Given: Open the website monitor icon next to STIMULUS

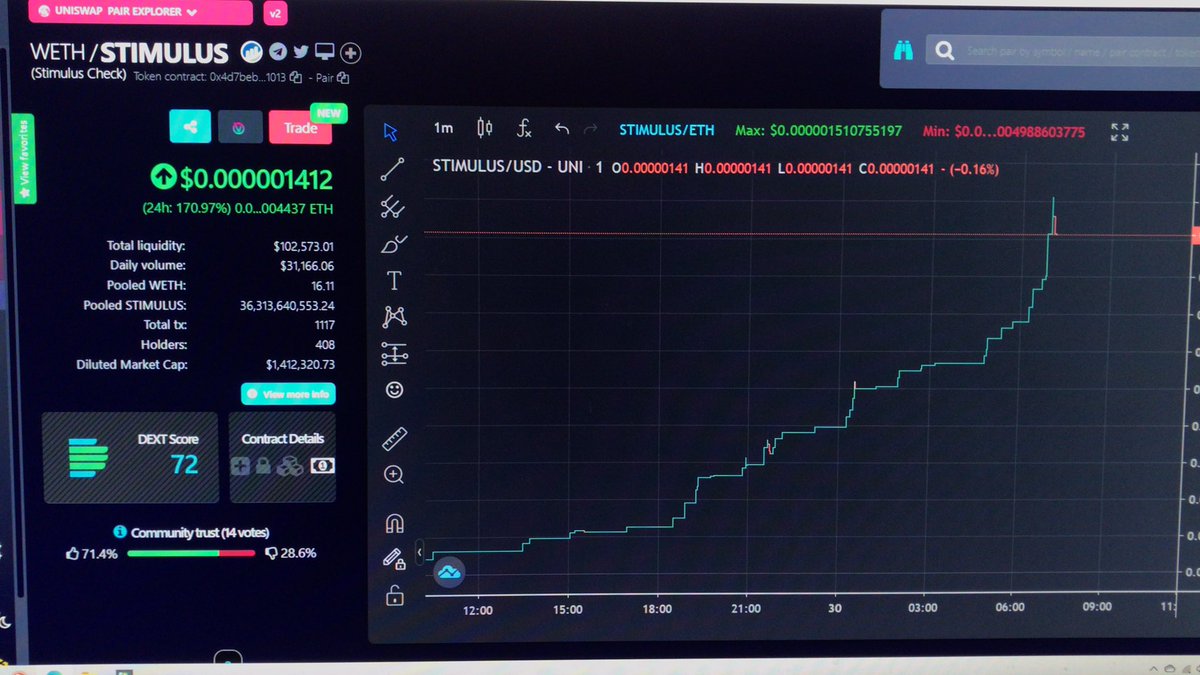Looking at the screenshot, I should (324, 52).
